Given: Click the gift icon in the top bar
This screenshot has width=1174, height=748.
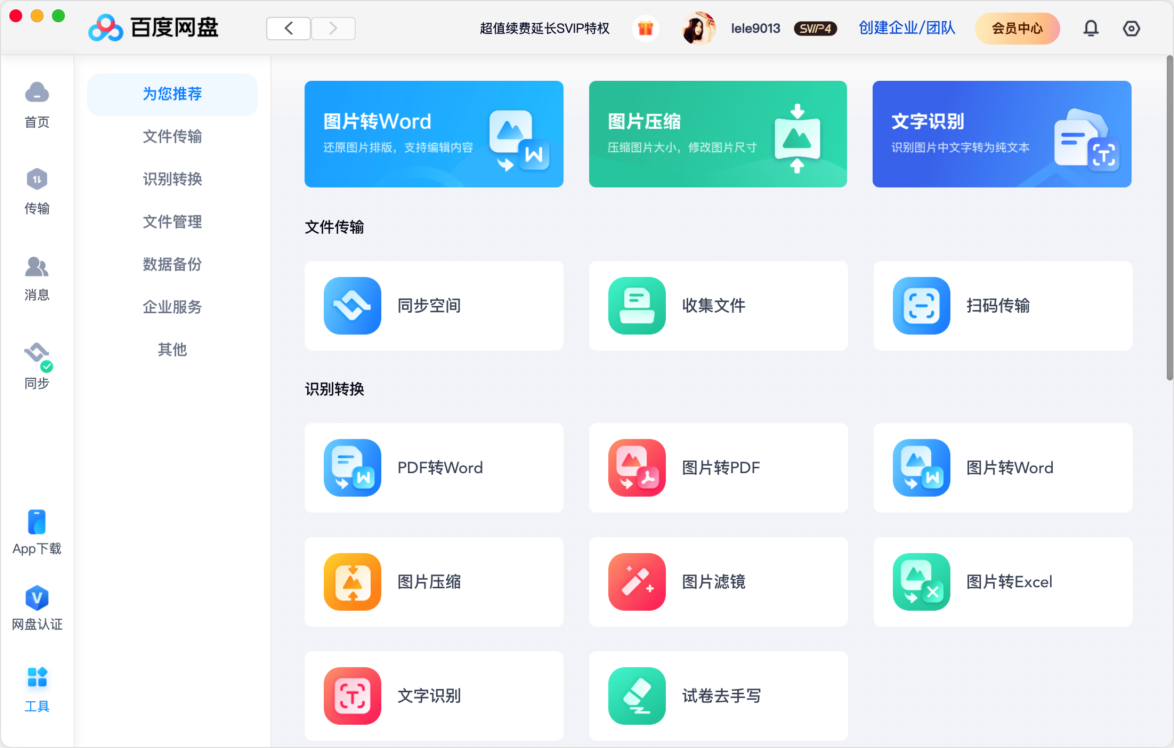Looking at the screenshot, I should coord(645,28).
